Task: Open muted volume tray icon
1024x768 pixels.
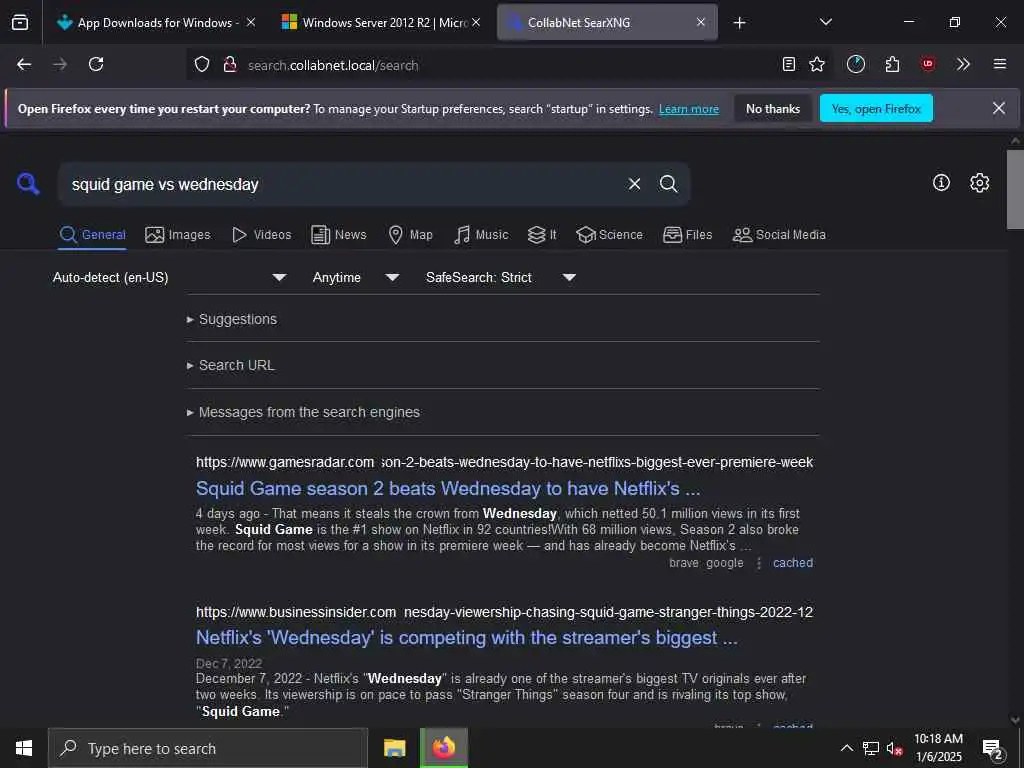Action: [894, 748]
